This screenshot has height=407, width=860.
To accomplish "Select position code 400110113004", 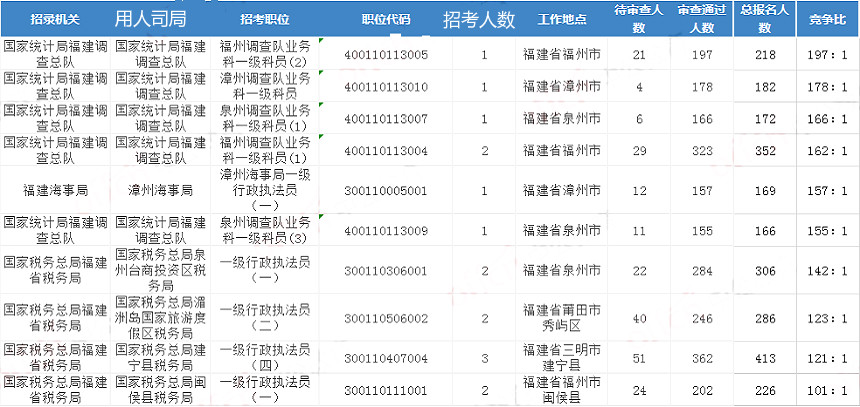I will pyautogui.click(x=386, y=150).
